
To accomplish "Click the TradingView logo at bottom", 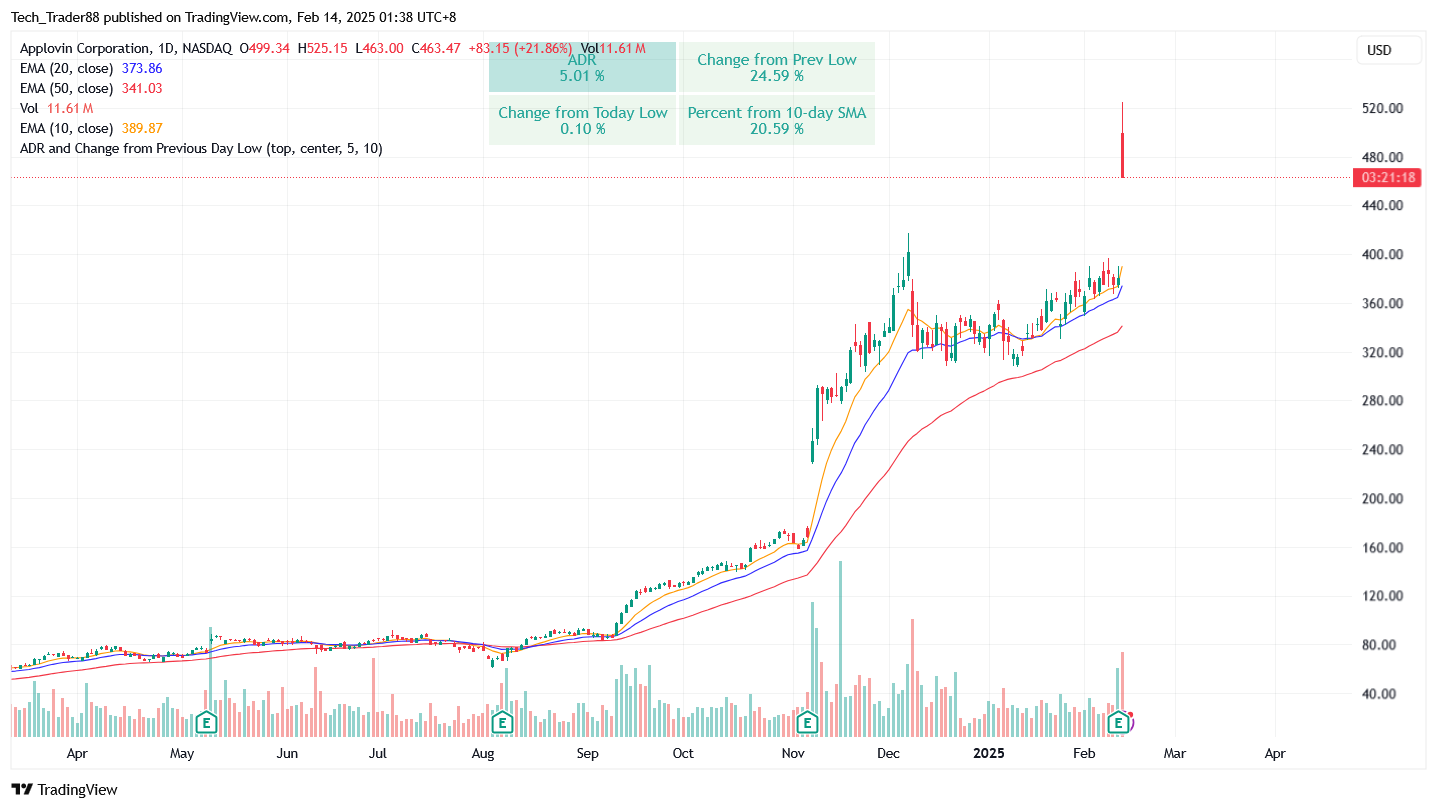I will pyautogui.click(x=65, y=789).
